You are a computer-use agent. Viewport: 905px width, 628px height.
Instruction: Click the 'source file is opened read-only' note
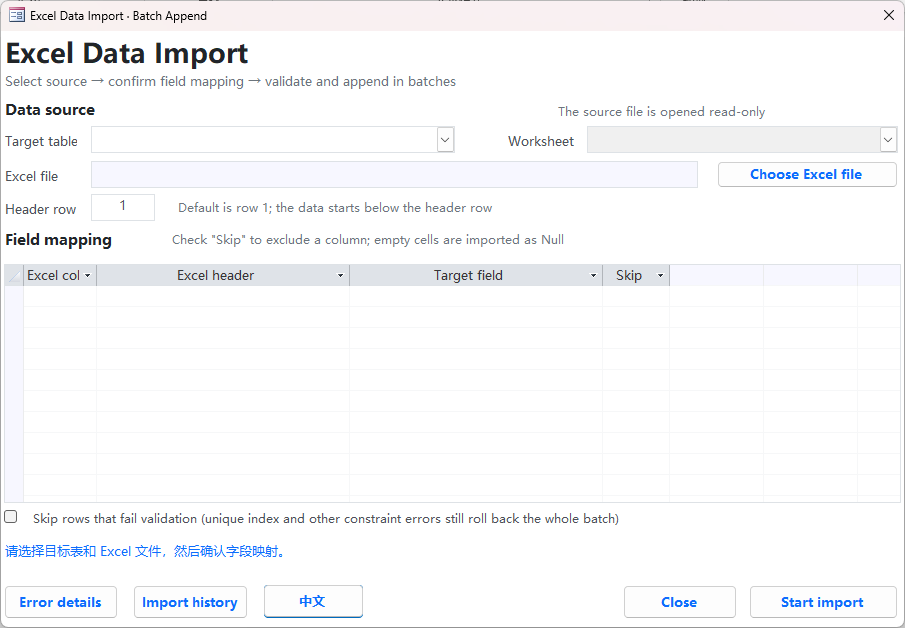(661, 111)
